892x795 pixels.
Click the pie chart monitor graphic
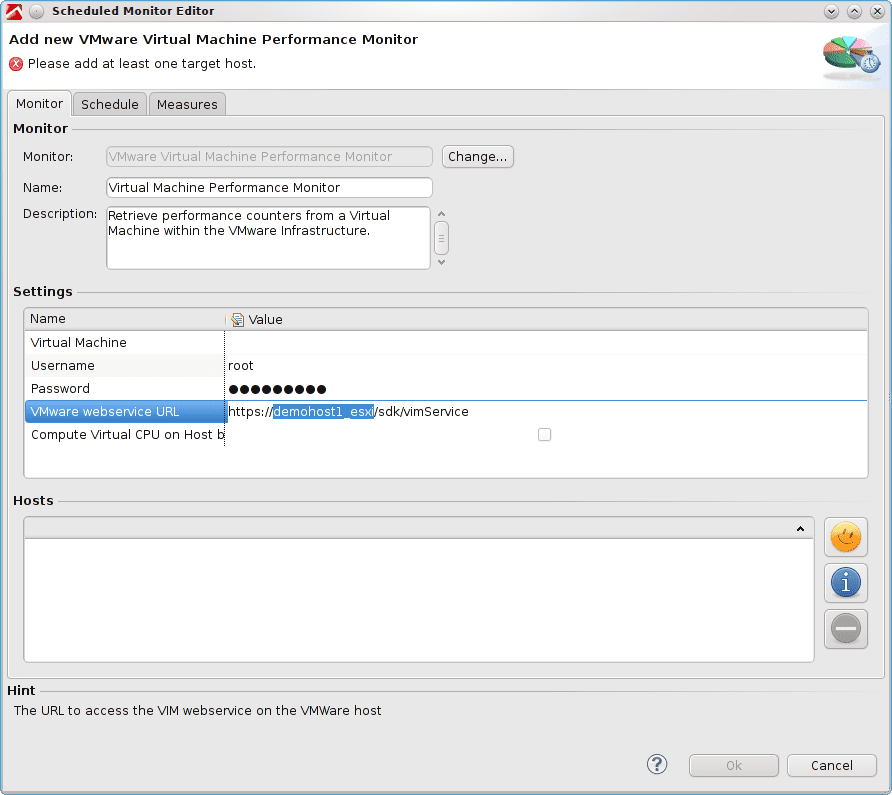(x=852, y=59)
